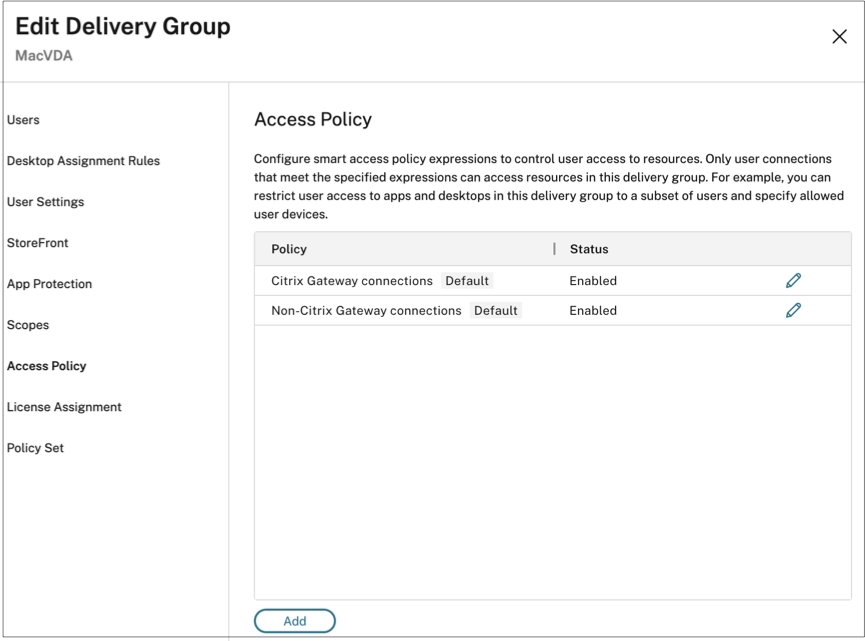Screen dimensions: 865x641
Task: Edit the Non-Citrix Gateway connections policy
Action: (x=793, y=310)
